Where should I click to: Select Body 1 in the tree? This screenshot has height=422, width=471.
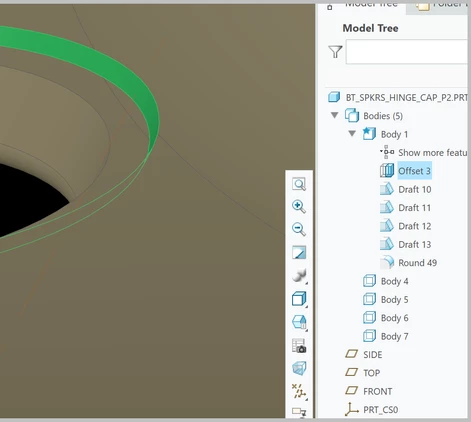point(394,134)
